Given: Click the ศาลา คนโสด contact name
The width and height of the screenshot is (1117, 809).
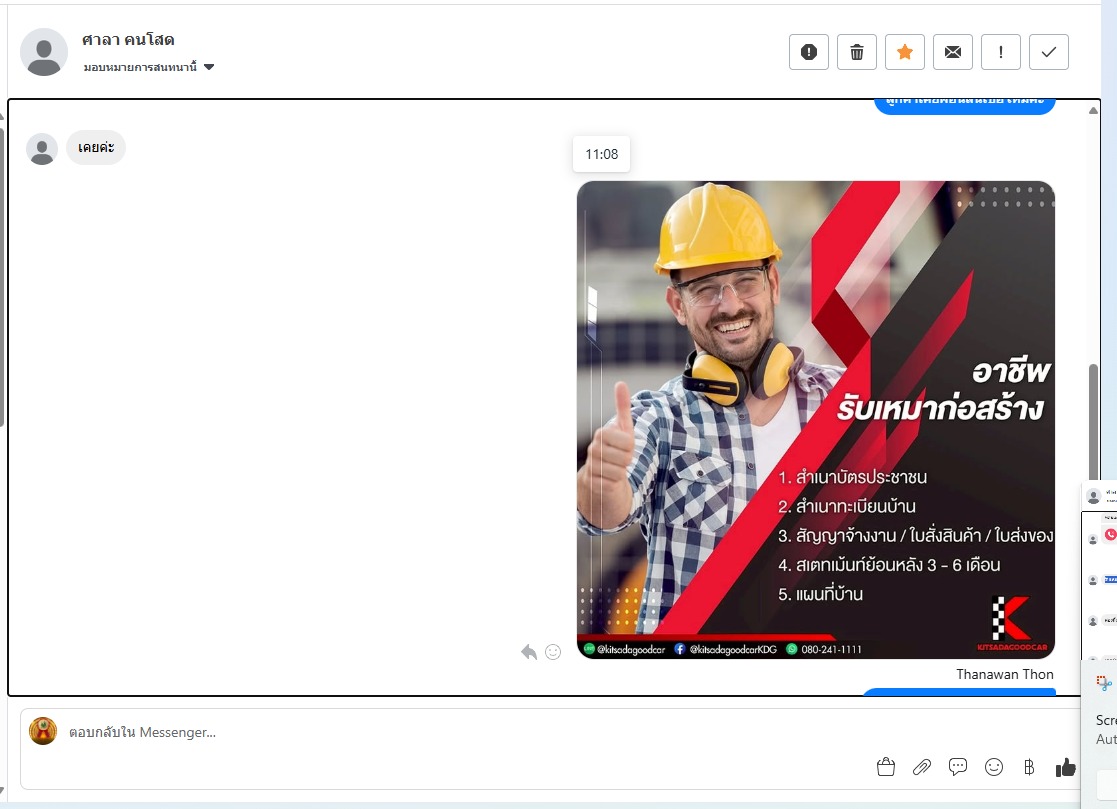Looking at the screenshot, I should coord(129,40).
